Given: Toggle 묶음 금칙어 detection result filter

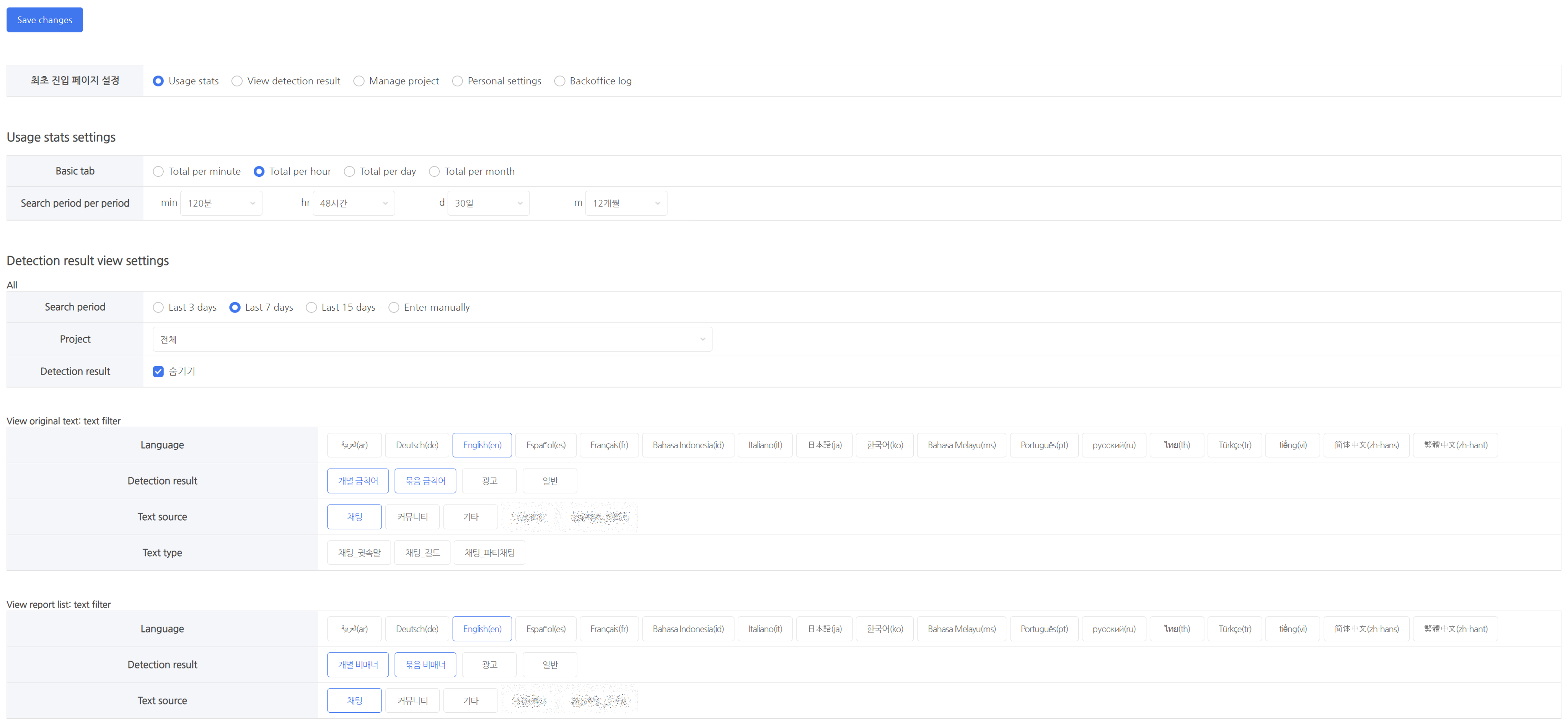Looking at the screenshot, I should (425, 481).
